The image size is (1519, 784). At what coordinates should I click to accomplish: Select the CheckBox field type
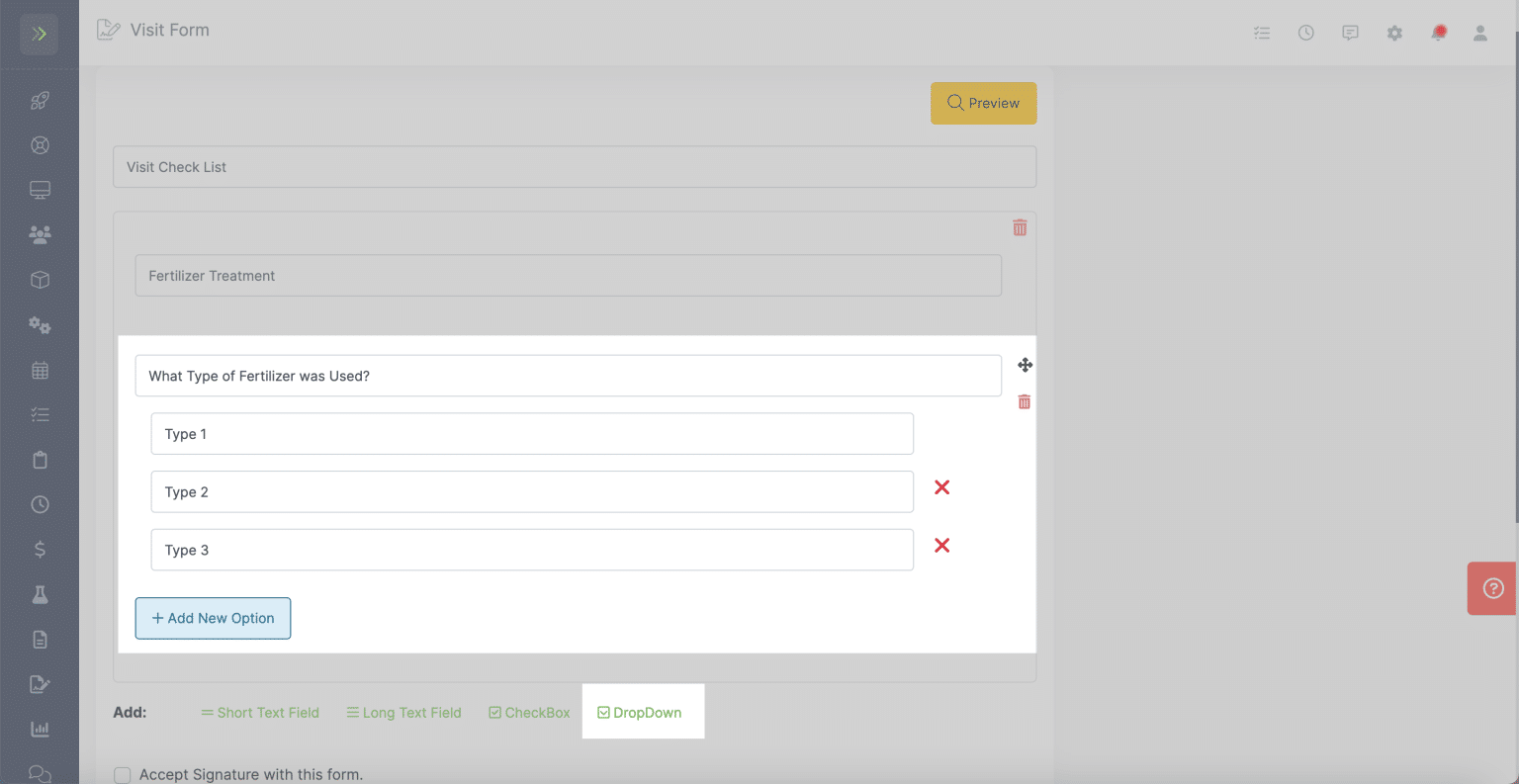point(529,712)
